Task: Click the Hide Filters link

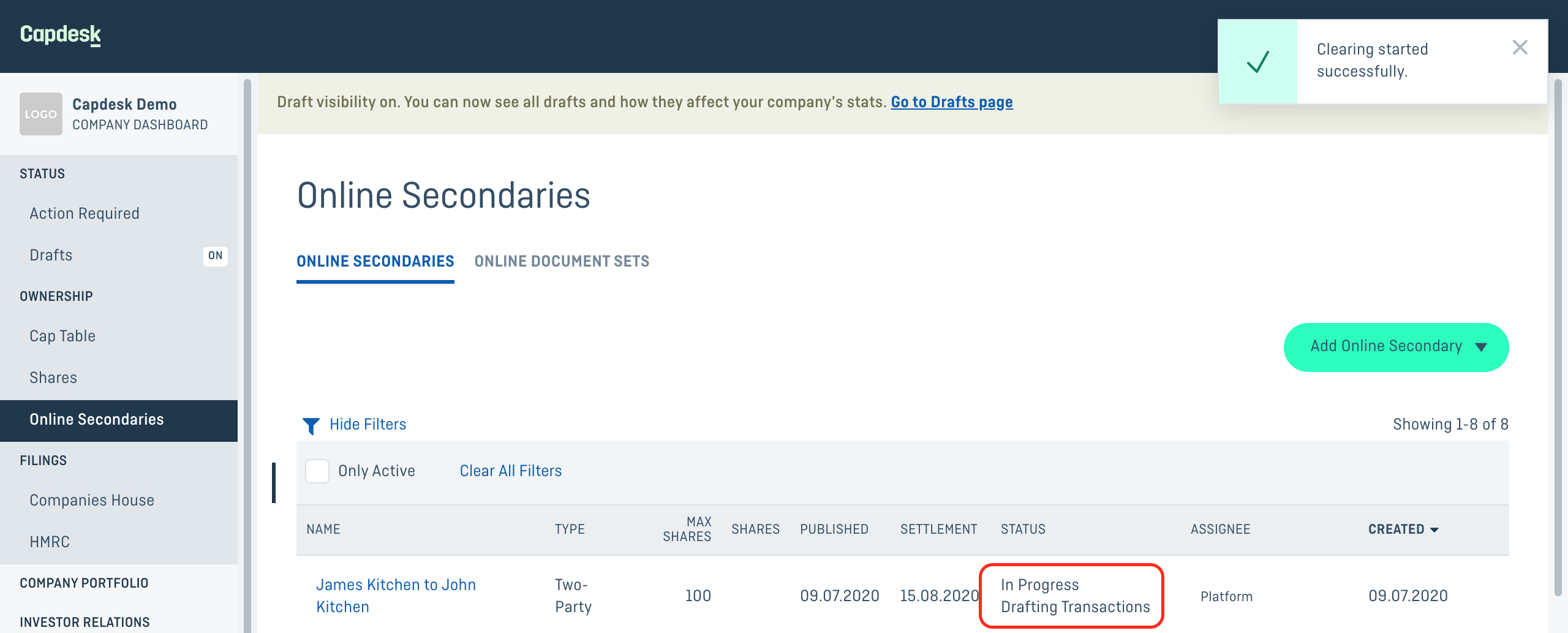Action: pos(367,425)
